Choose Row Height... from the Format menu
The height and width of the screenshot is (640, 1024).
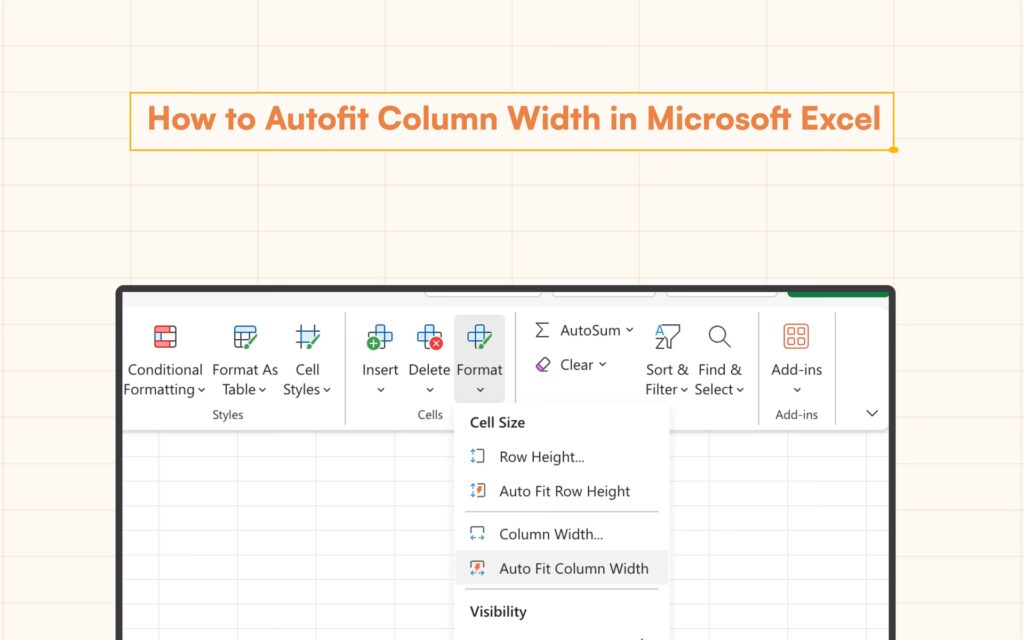(541, 457)
